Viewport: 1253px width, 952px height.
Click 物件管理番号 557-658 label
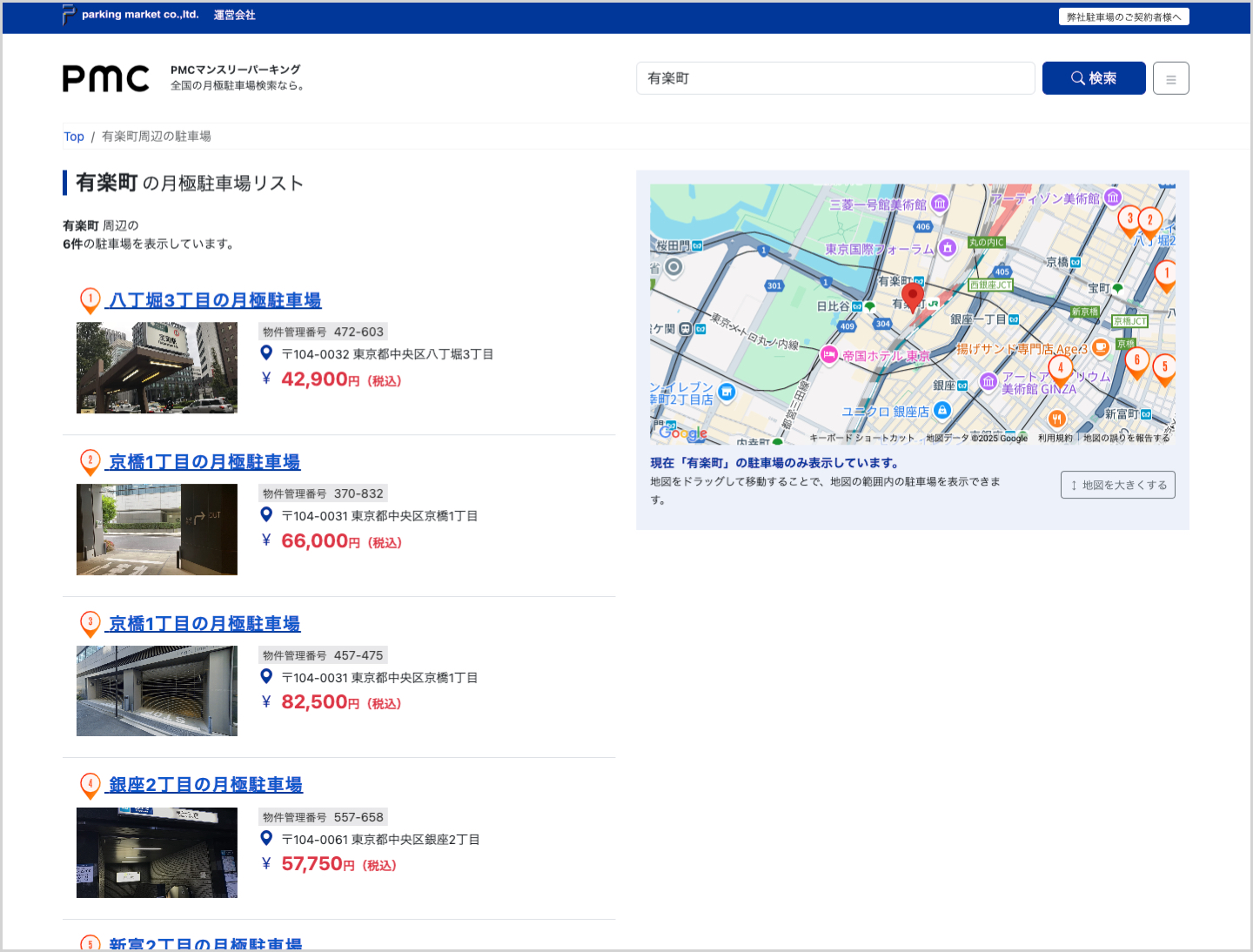coord(323,817)
